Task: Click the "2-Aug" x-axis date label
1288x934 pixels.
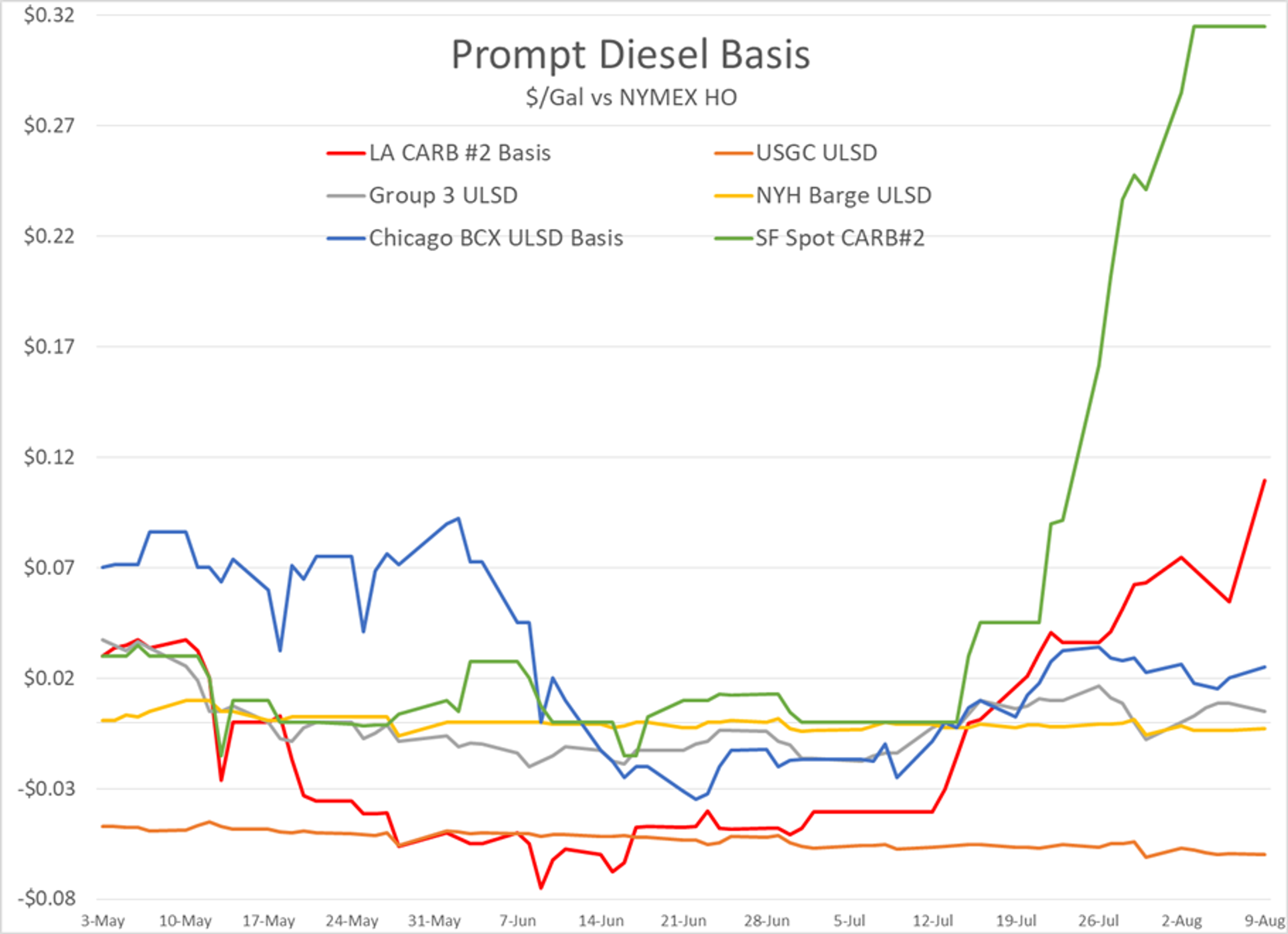Action: coord(1182,920)
